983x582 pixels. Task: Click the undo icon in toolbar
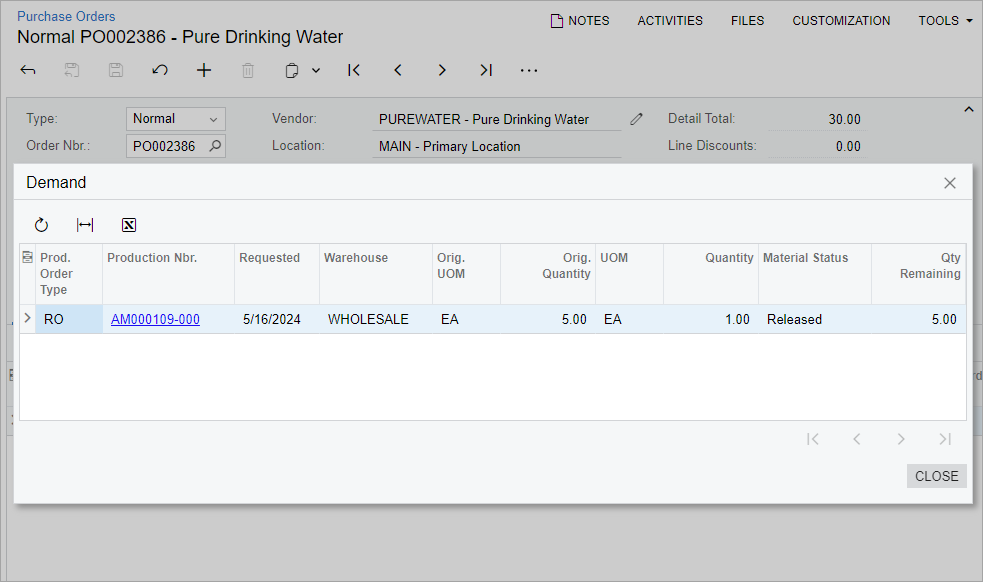pos(160,70)
